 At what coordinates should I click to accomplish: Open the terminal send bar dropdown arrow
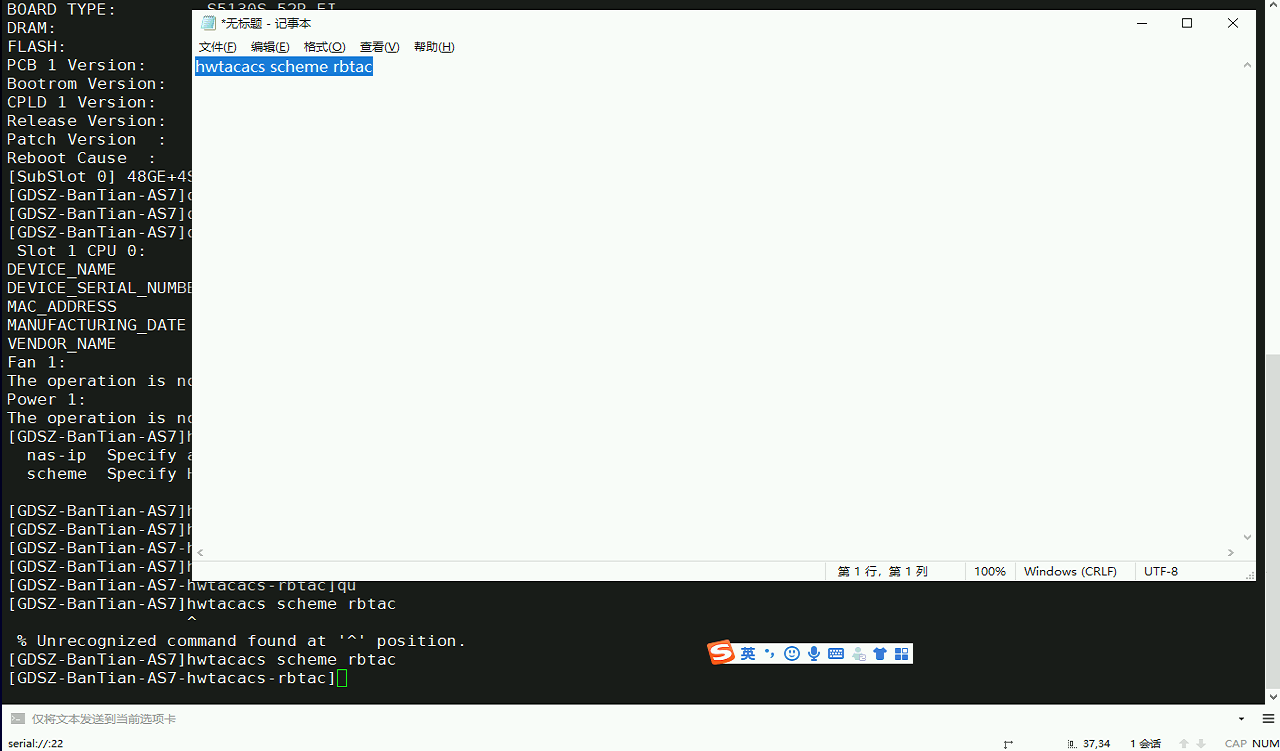(x=1242, y=719)
